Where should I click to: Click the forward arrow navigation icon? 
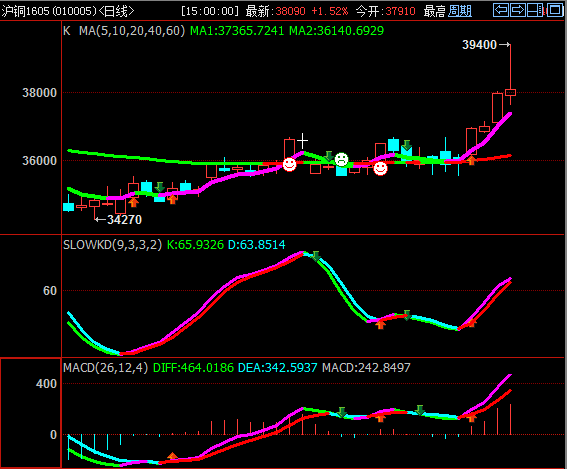click(x=518, y=10)
